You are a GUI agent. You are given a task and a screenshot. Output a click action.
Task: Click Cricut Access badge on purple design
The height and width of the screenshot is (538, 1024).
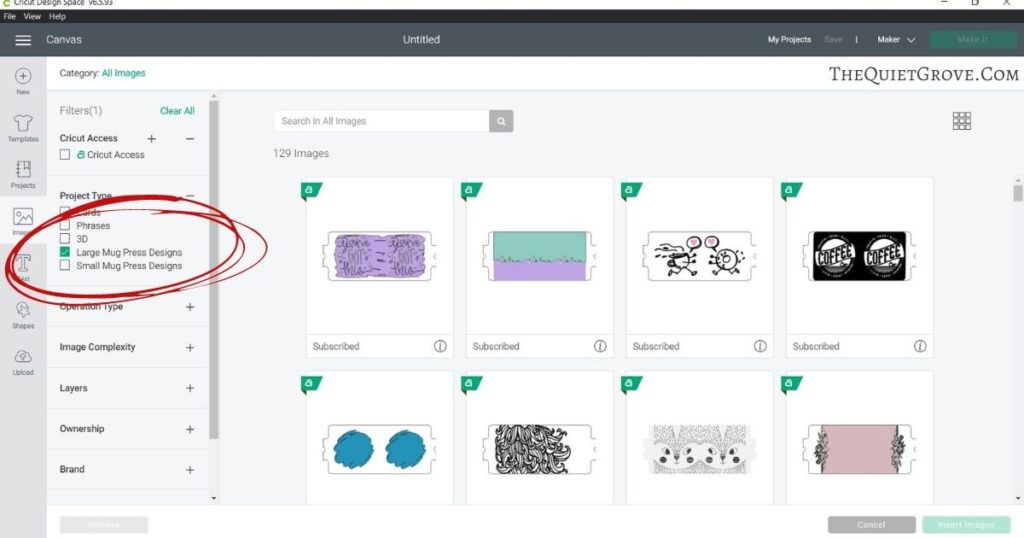[x=311, y=190]
